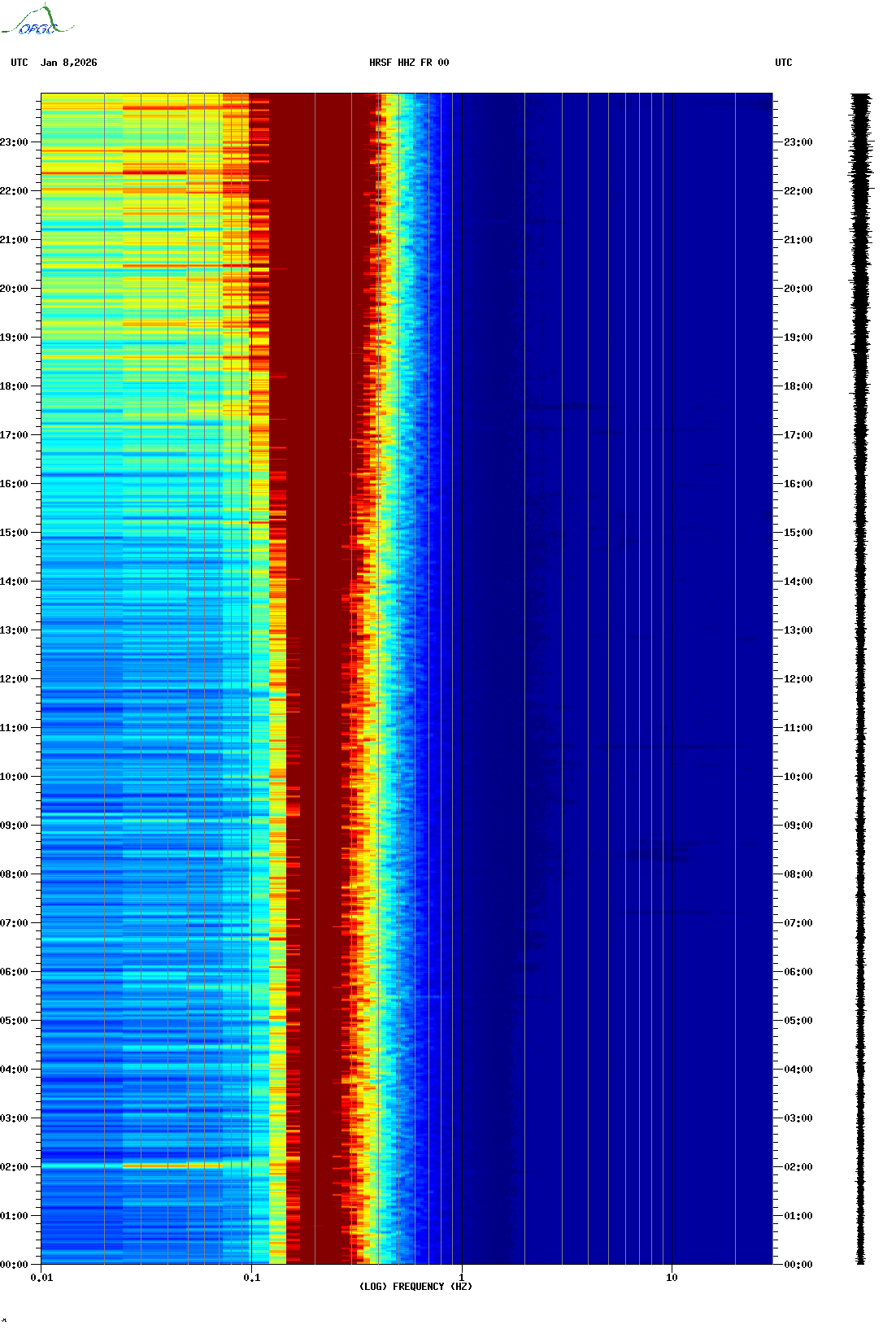The width and height of the screenshot is (896, 1329).
Task: Select the 23:00 marker on left time axis
Action: (14, 142)
